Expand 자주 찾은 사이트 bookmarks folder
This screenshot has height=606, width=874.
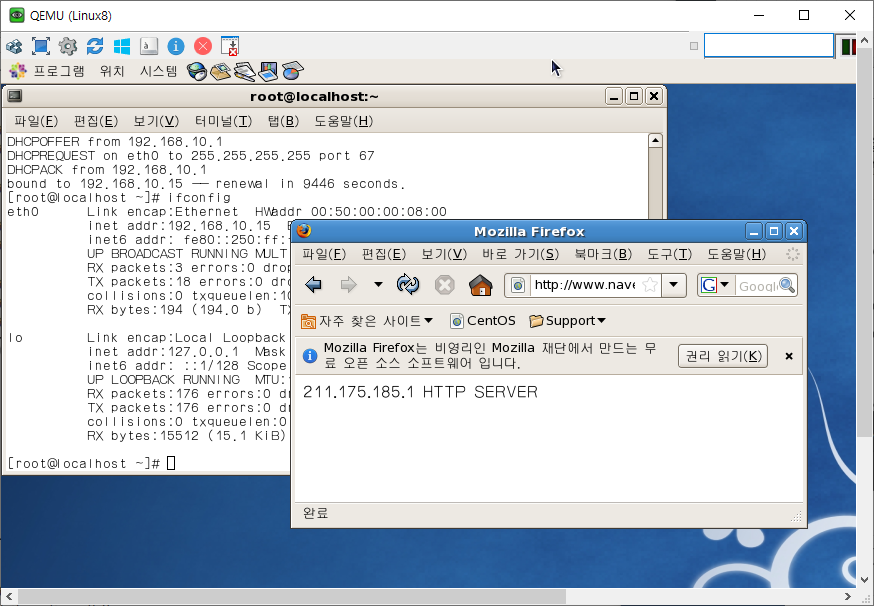(x=366, y=321)
